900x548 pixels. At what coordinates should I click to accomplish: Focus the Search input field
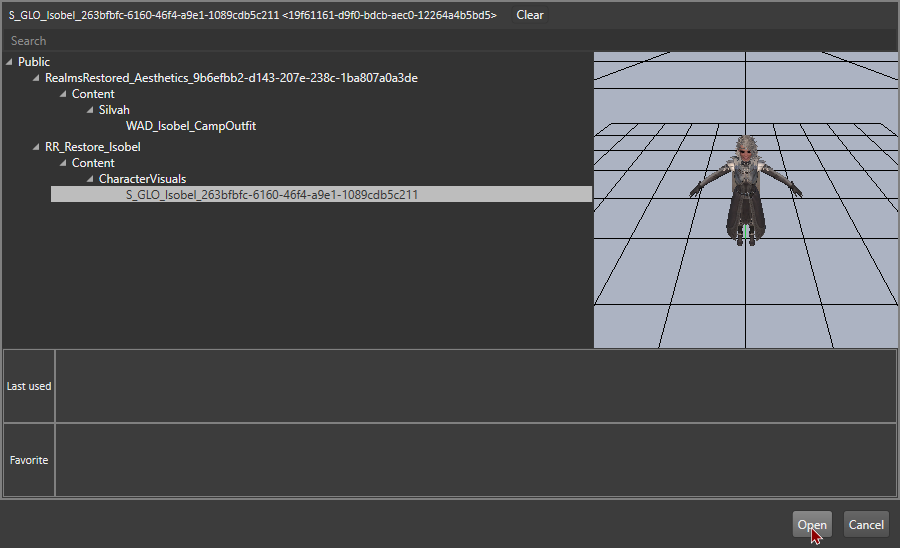[x=450, y=41]
